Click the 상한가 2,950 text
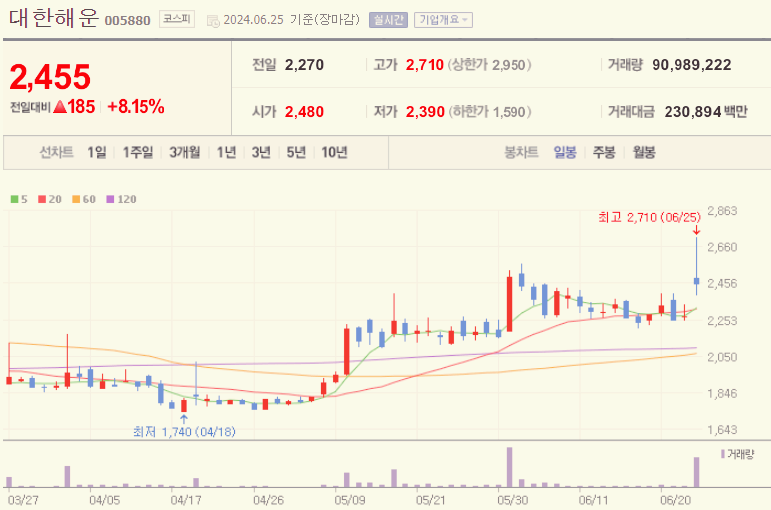The image size is (771, 510). tap(489, 65)
